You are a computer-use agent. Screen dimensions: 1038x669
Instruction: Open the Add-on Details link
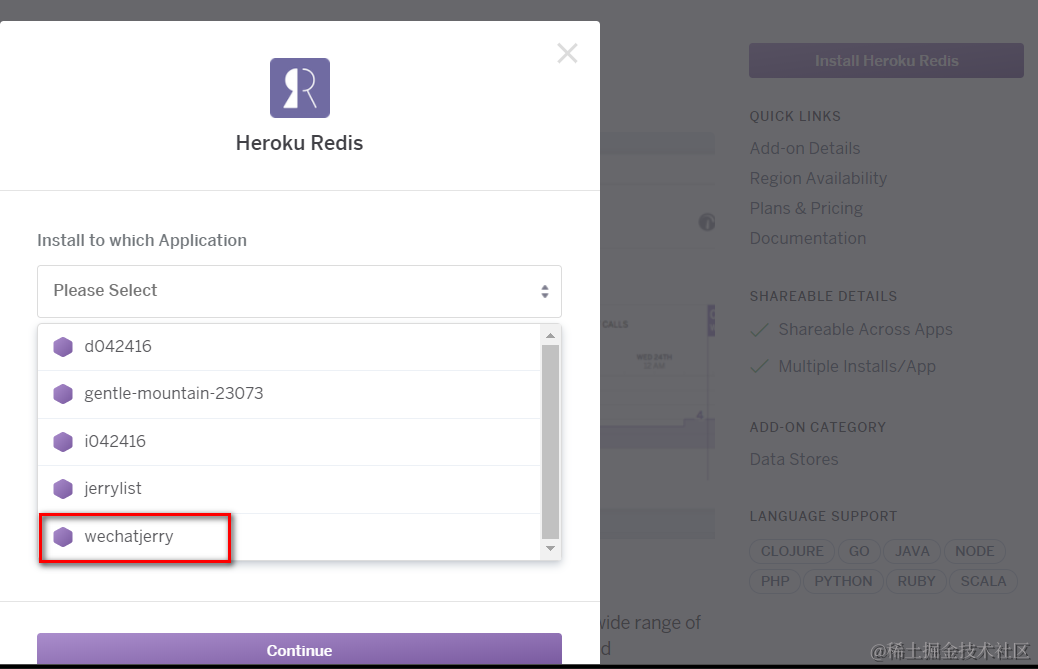coord(805,148)
